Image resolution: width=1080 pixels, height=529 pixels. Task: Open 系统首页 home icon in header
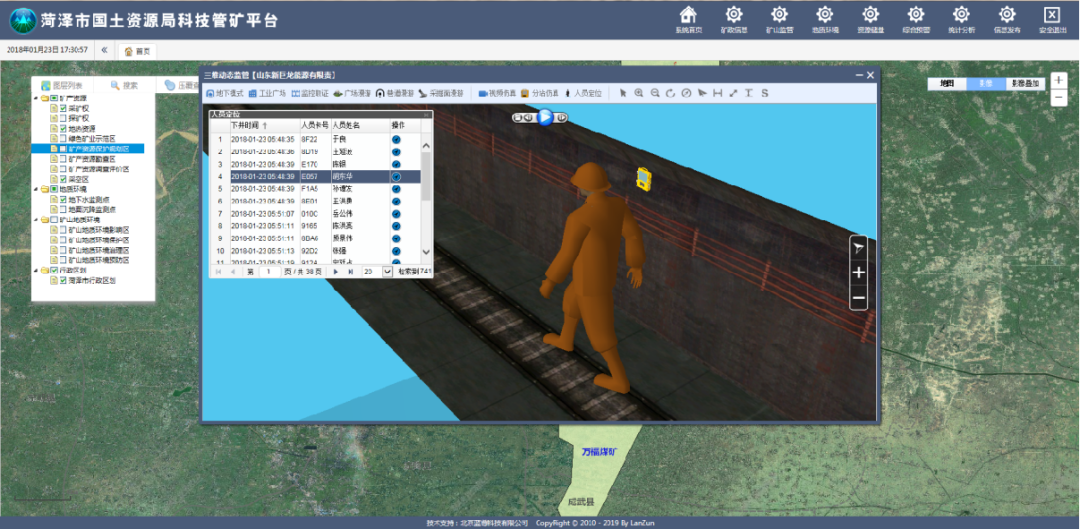(687, 14)
